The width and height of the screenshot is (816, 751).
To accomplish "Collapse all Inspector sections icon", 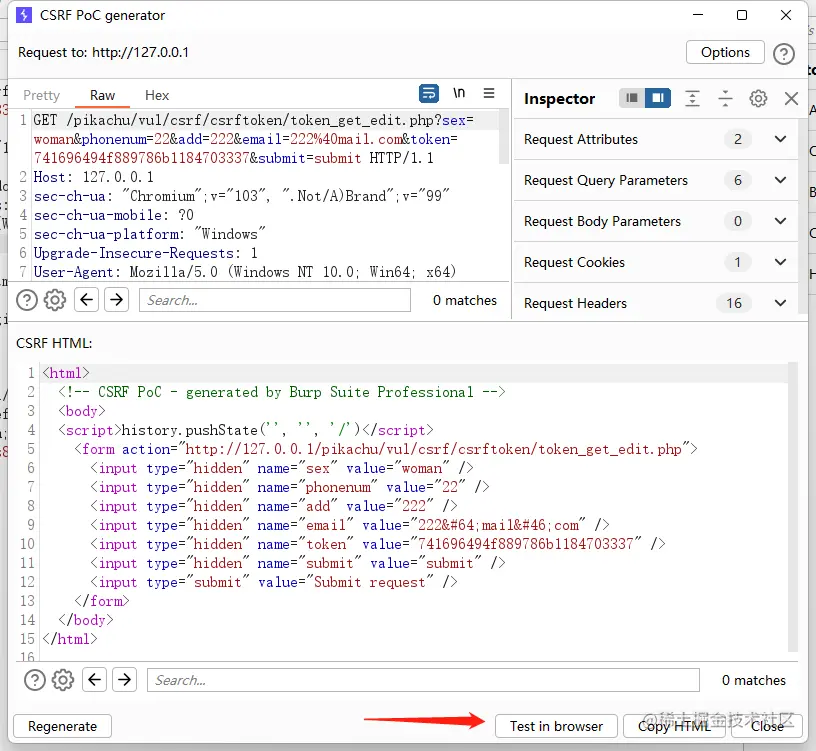I will click(725, 98).
